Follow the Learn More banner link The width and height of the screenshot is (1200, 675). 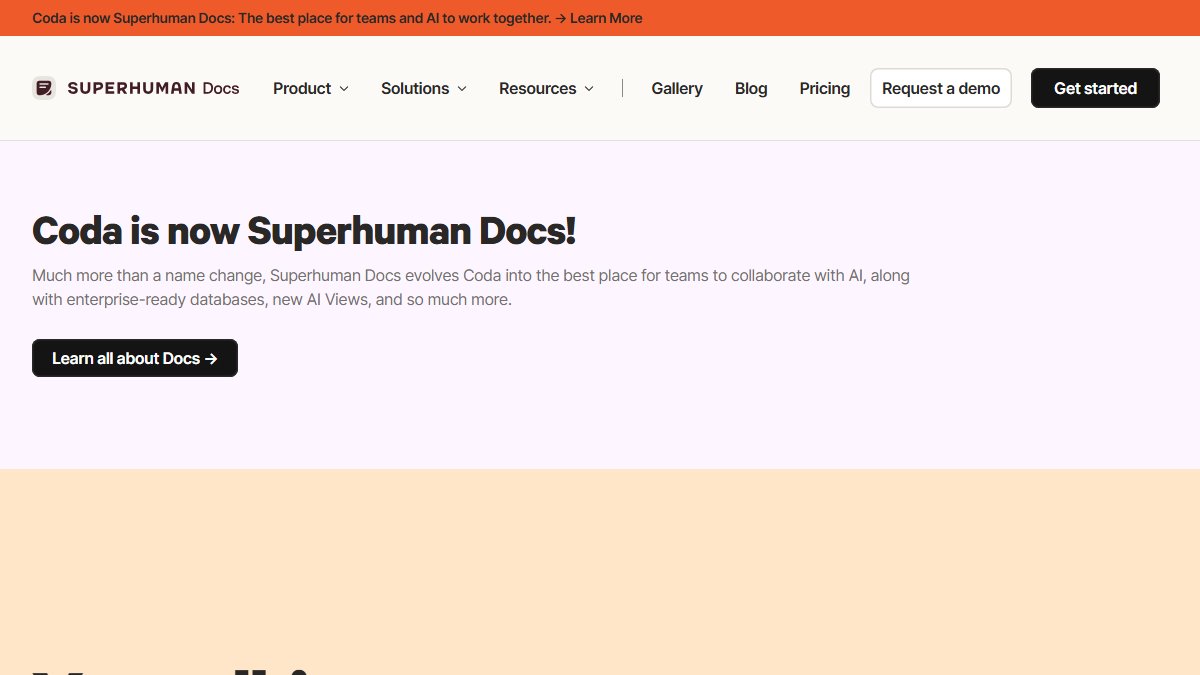pos(606,18)
